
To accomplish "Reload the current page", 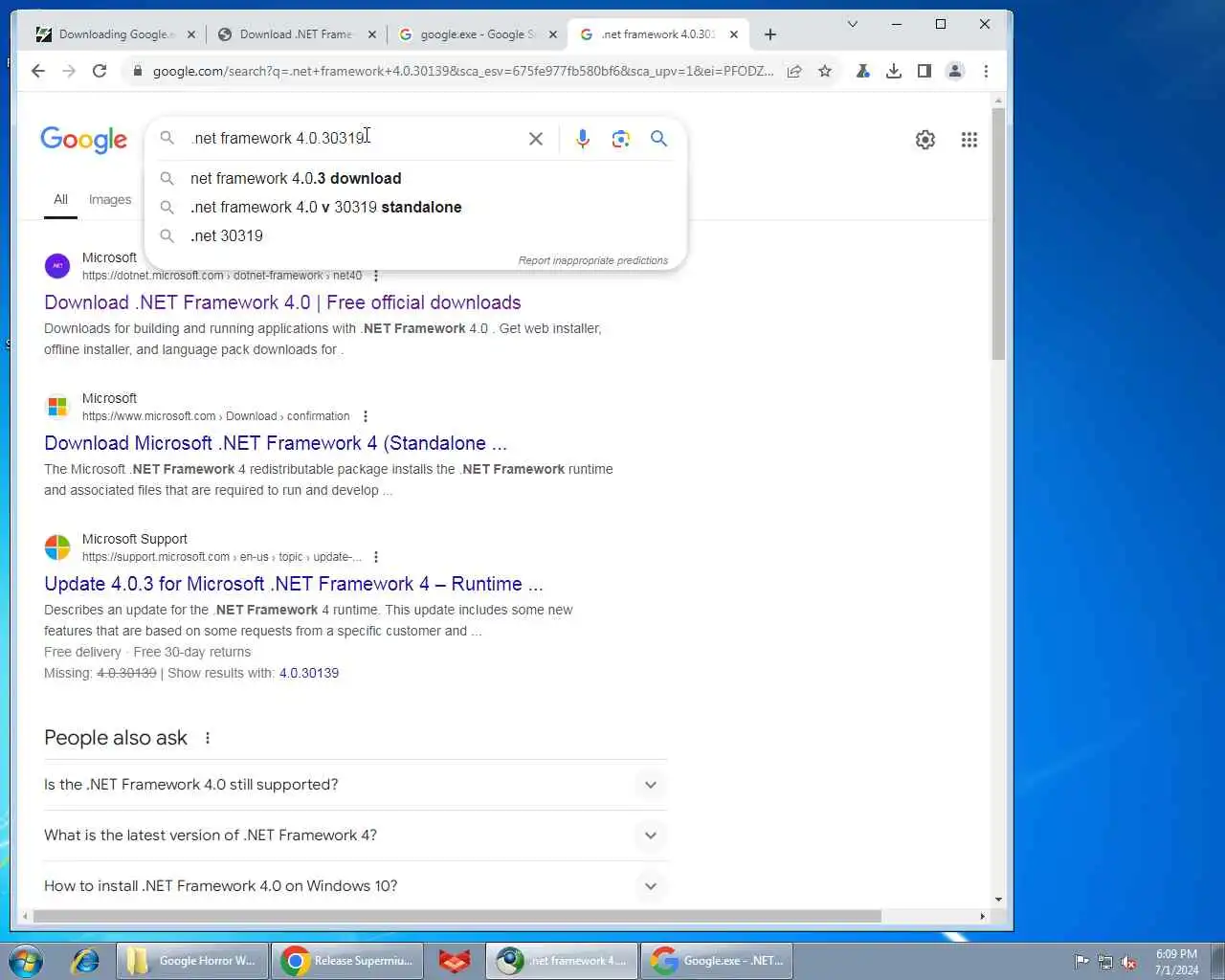I will [x=100, y=71].
